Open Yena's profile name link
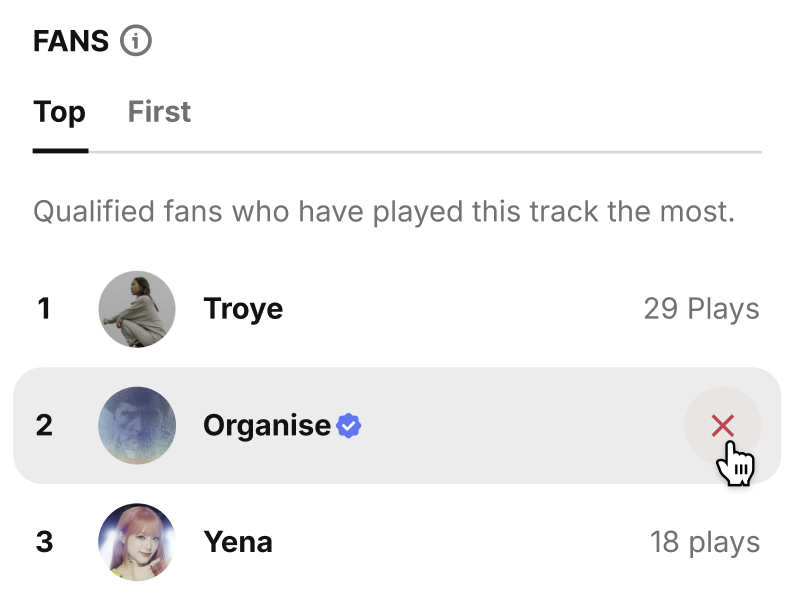Image resolution: width=794 pixels, height=602 pixels. click(238, 542)
